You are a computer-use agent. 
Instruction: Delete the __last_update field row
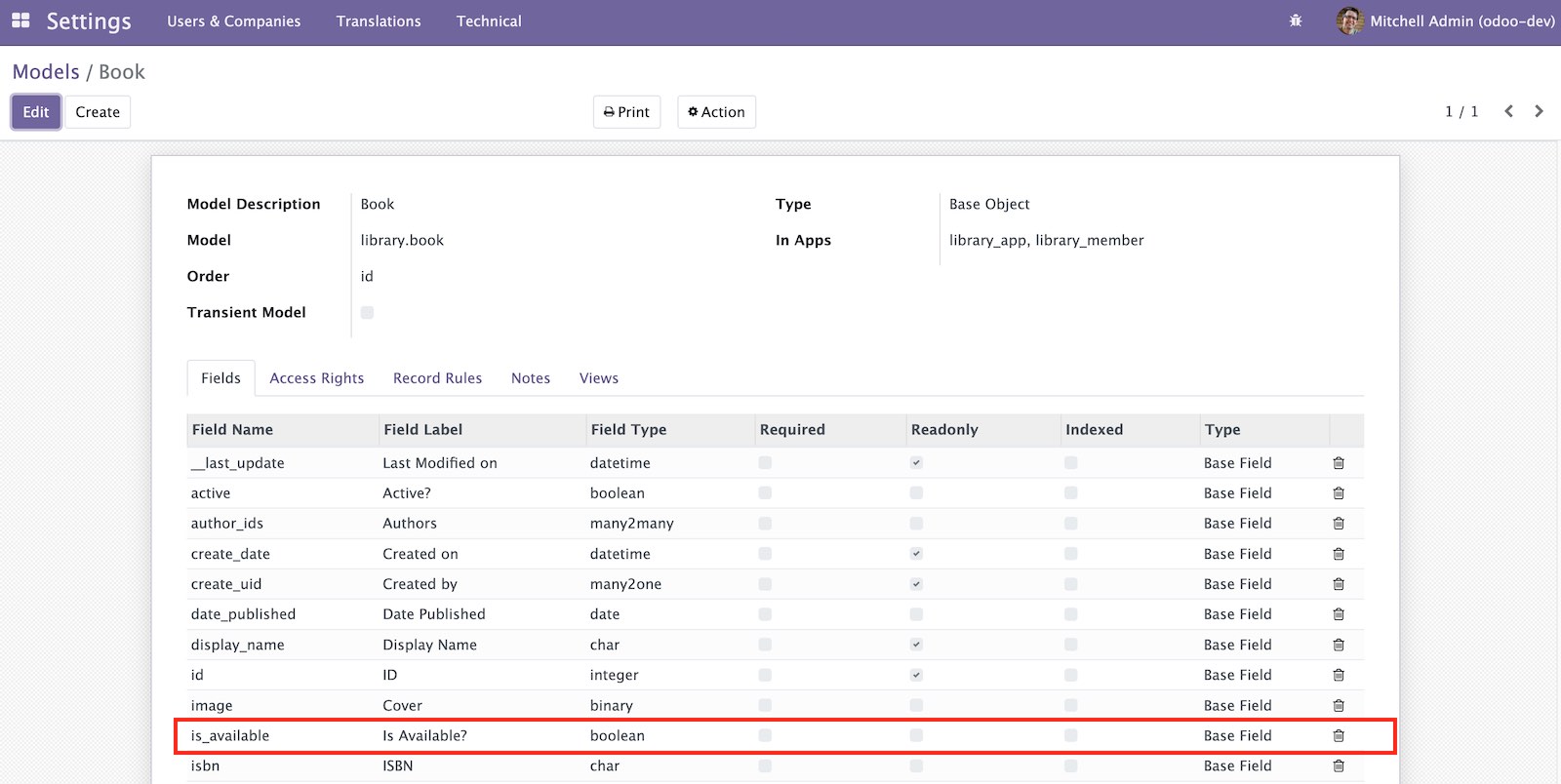1339,463
